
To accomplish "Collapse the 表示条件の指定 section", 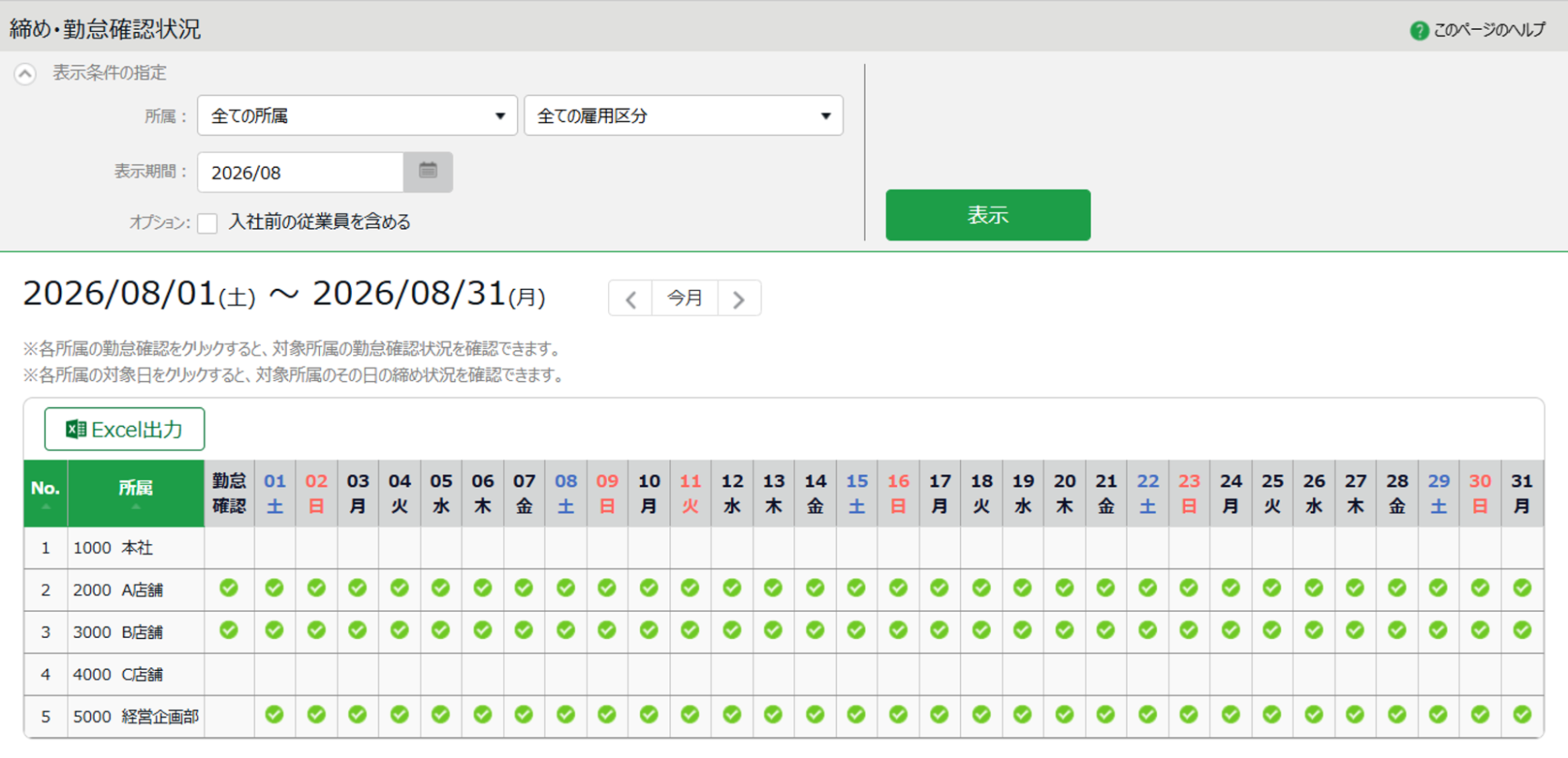I will (x=25, y=74).
